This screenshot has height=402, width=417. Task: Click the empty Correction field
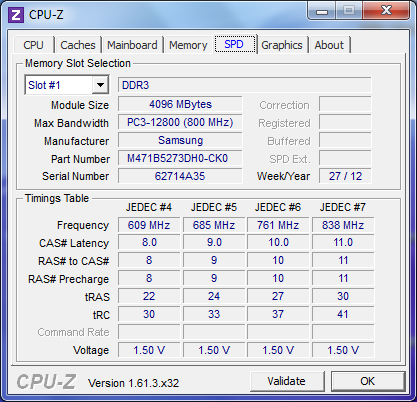[345, 104]
